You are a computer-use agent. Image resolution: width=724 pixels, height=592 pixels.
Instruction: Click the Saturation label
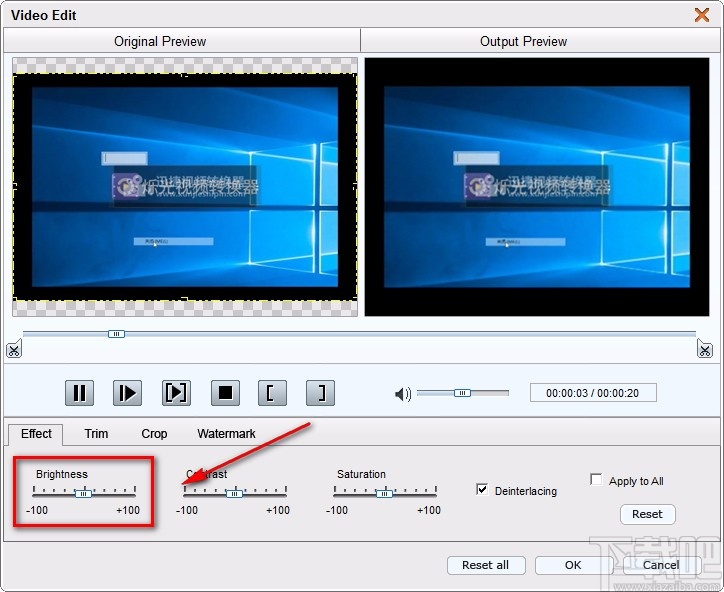[361, 474]
